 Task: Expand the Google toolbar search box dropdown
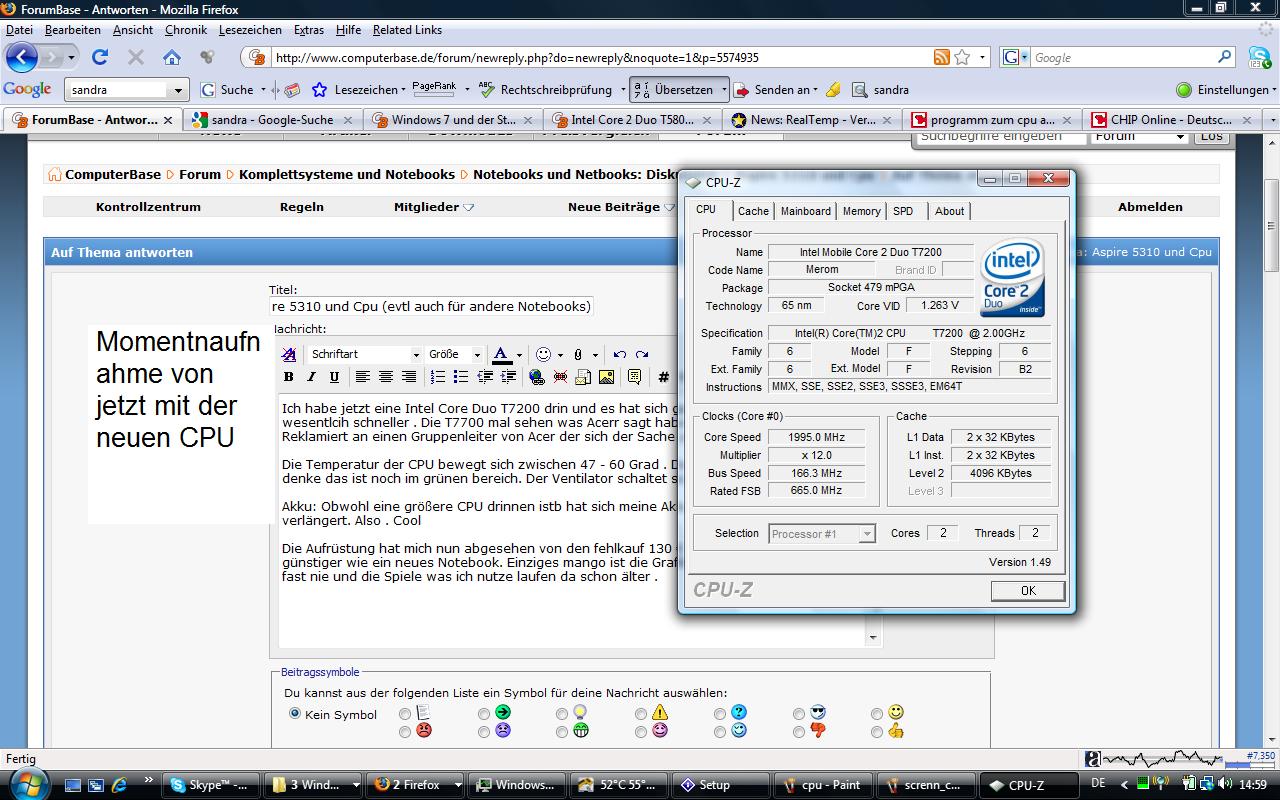point(178,90)
